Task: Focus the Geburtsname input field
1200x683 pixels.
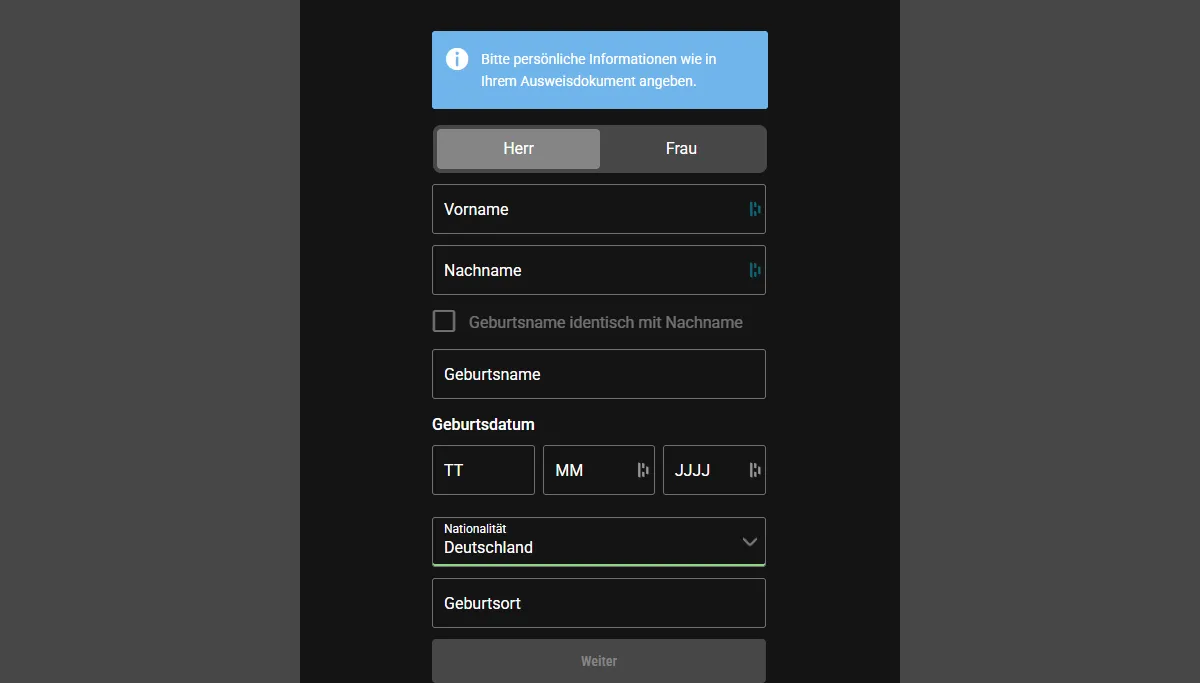Action: click(x=599, y=374)
